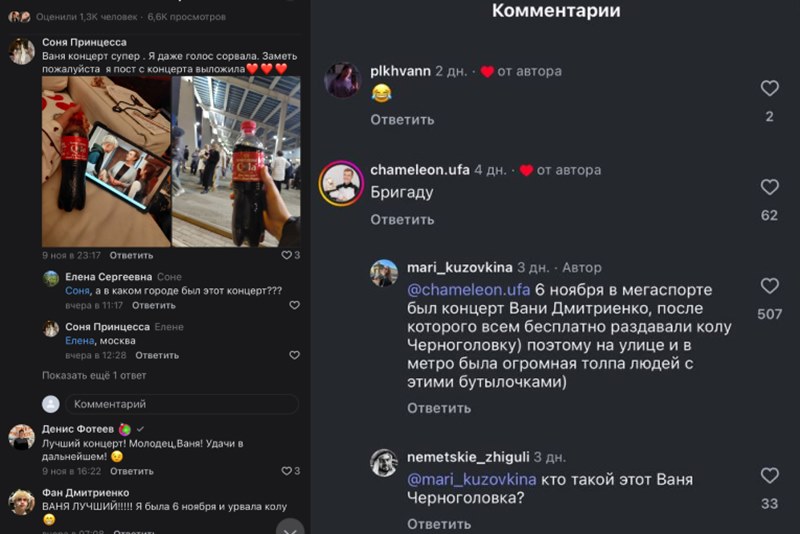Like Соня Принцесса's "москва" reply
The image size is (800, 534).
coord(294,355)
